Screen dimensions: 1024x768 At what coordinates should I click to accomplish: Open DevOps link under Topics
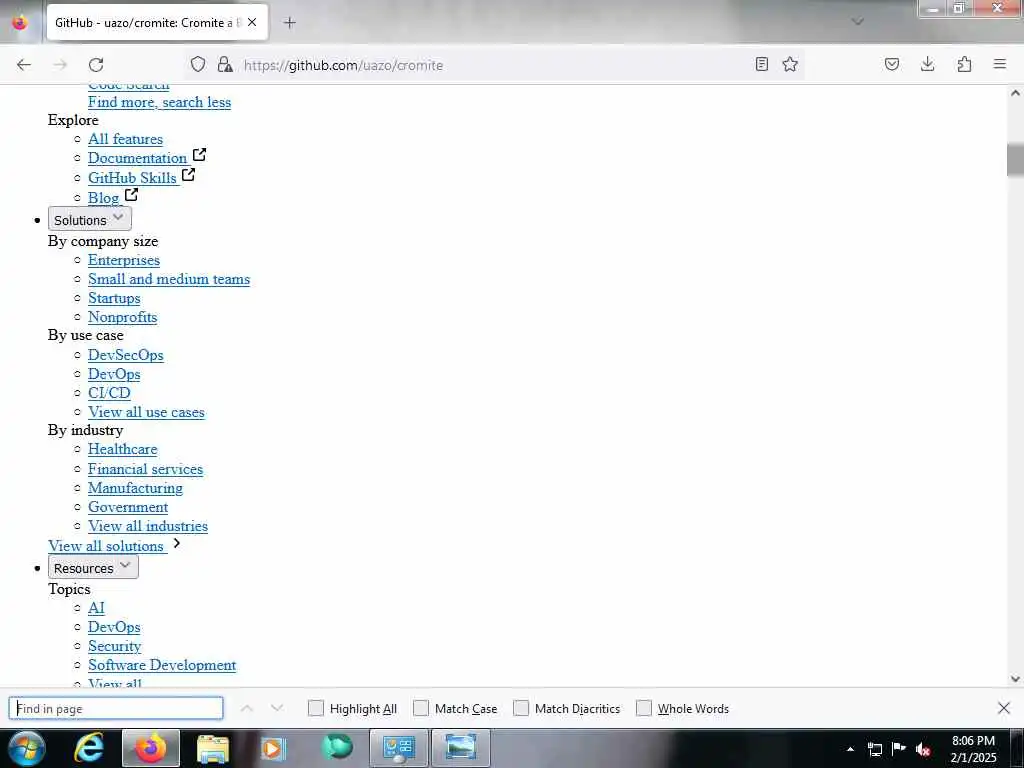click(x=114, y=627)
